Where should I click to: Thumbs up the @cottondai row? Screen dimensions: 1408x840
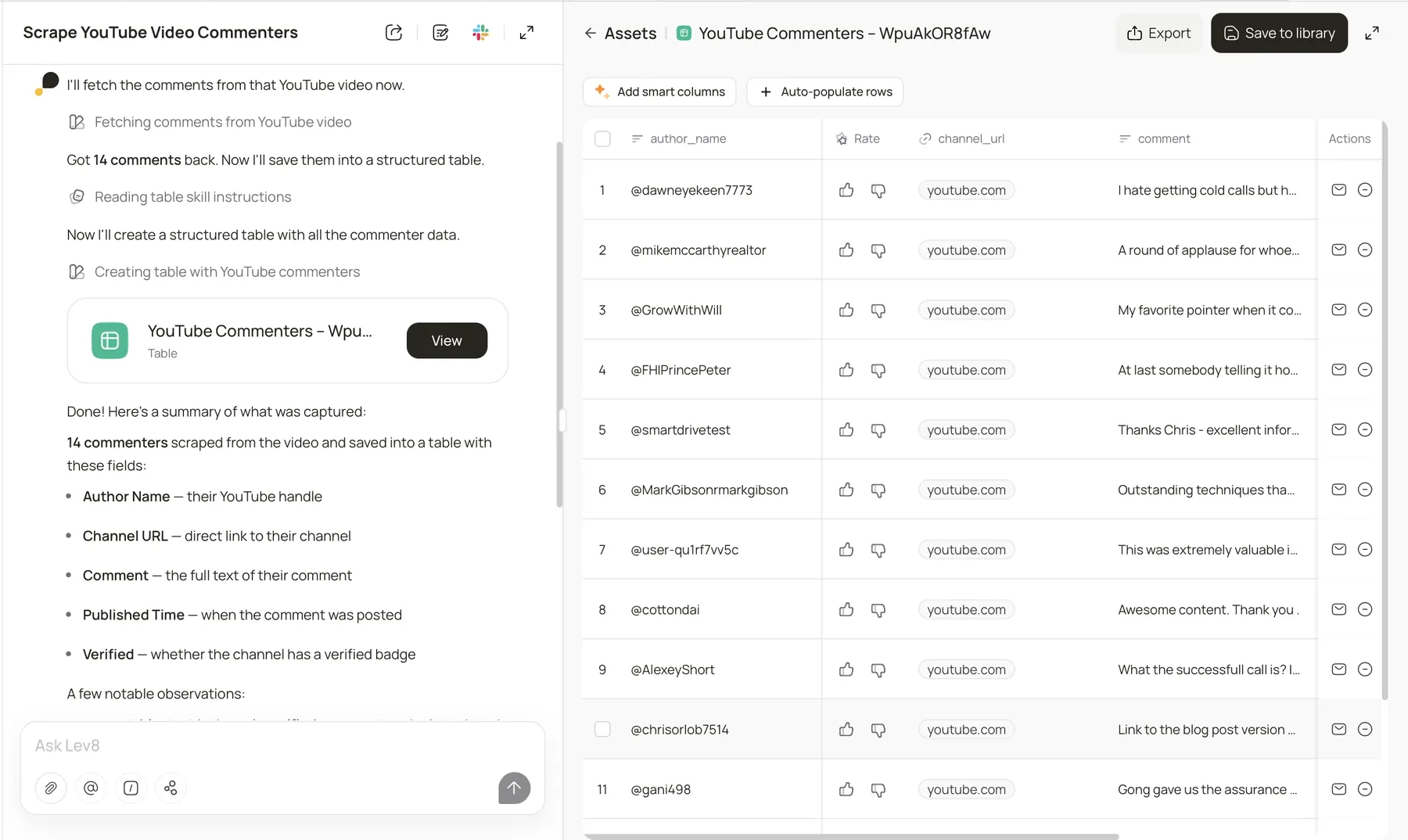click(x=846, y=610)
